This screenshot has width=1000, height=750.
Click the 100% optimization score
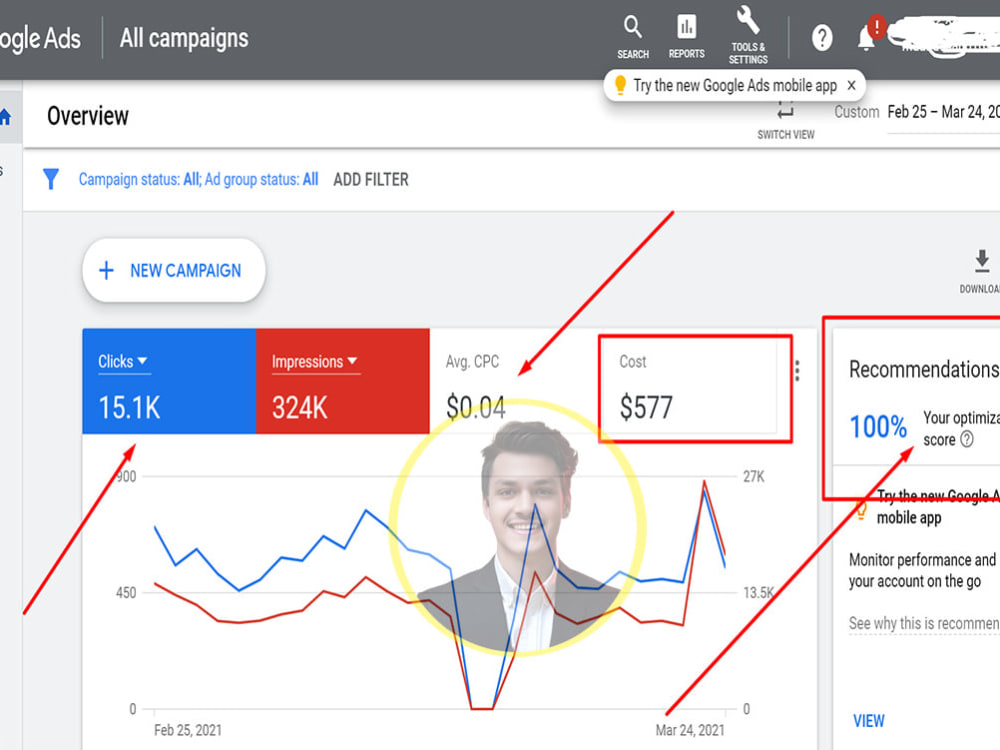(x=878, y=427)
